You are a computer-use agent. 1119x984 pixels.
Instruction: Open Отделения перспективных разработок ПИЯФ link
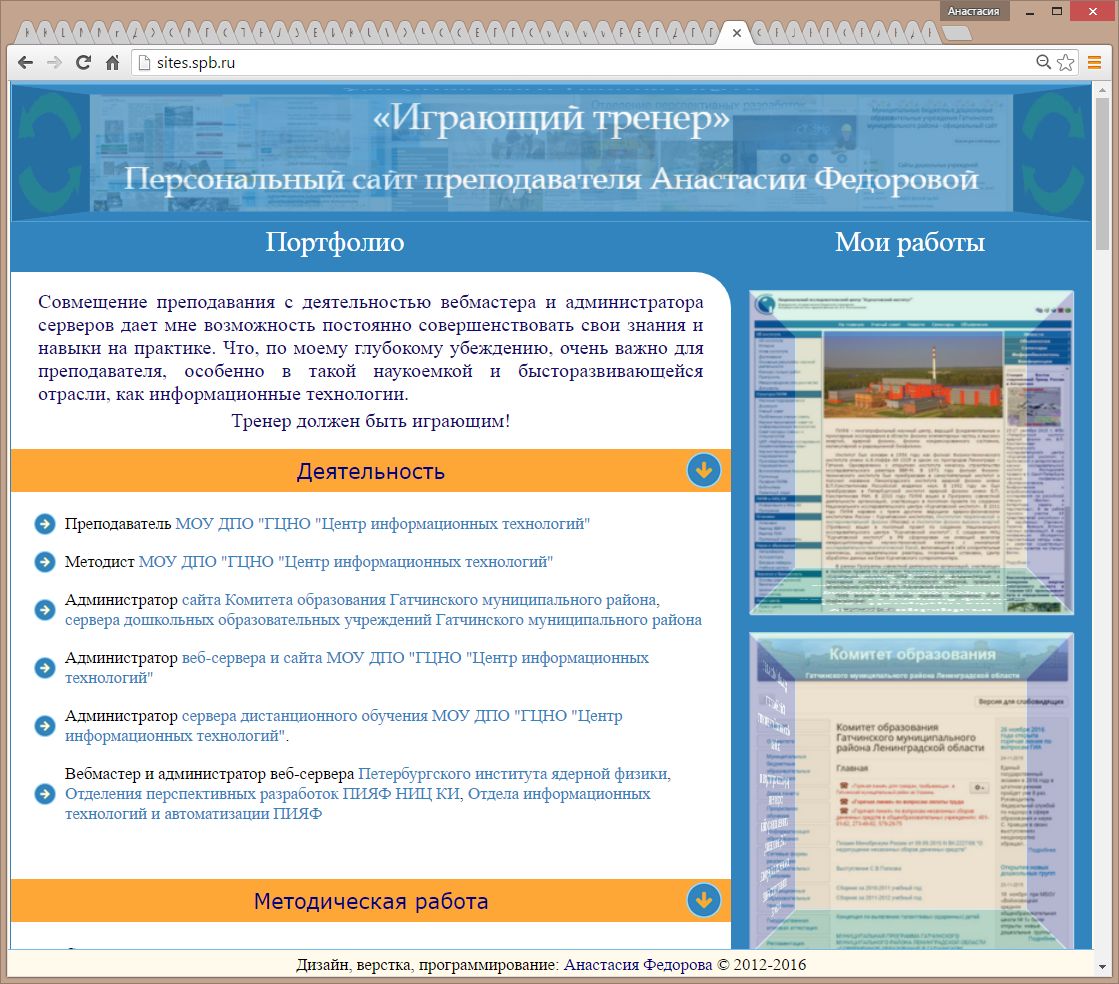pos(263,793)
